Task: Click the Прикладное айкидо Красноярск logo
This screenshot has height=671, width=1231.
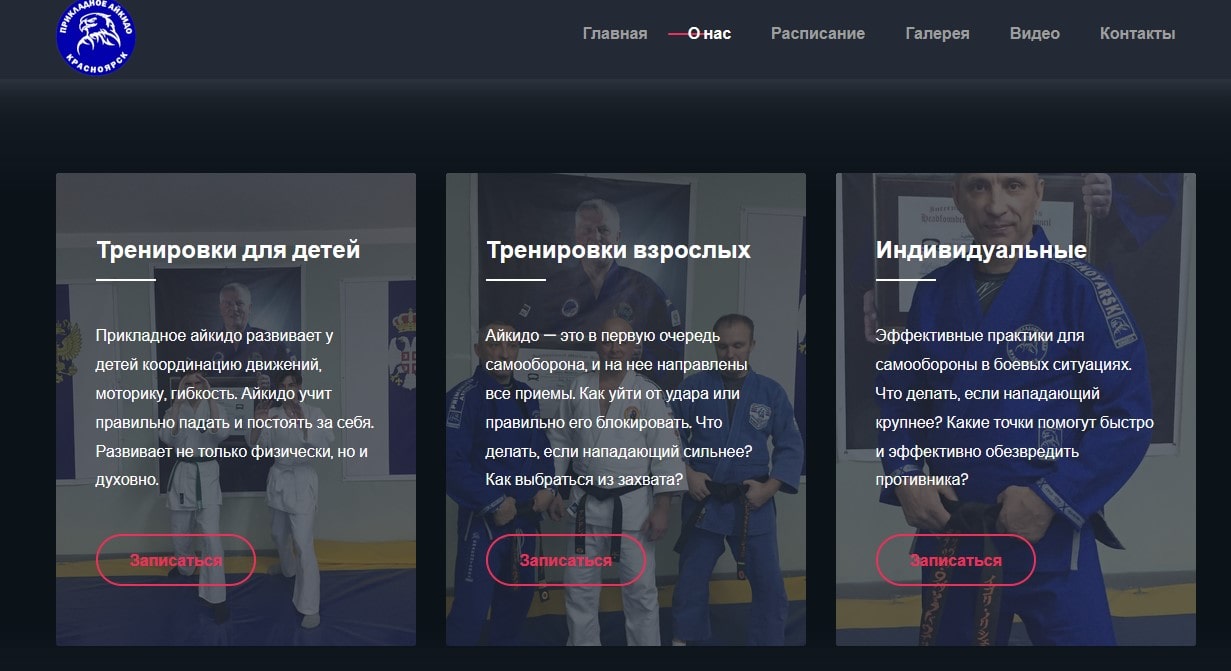Action: click(x=96, y=35)
